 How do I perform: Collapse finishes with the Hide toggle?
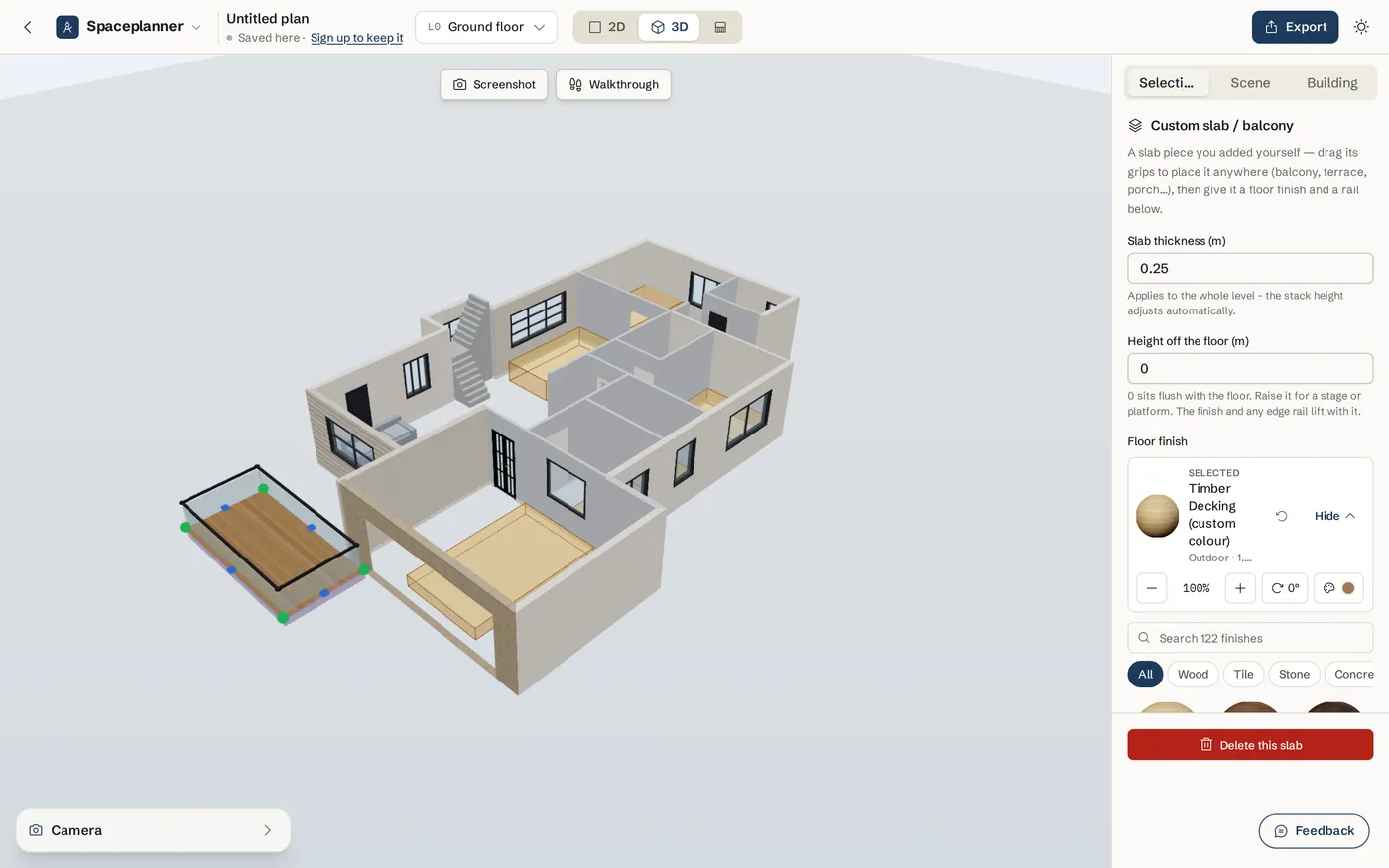pyautogui.click(x=1334, y=516)
